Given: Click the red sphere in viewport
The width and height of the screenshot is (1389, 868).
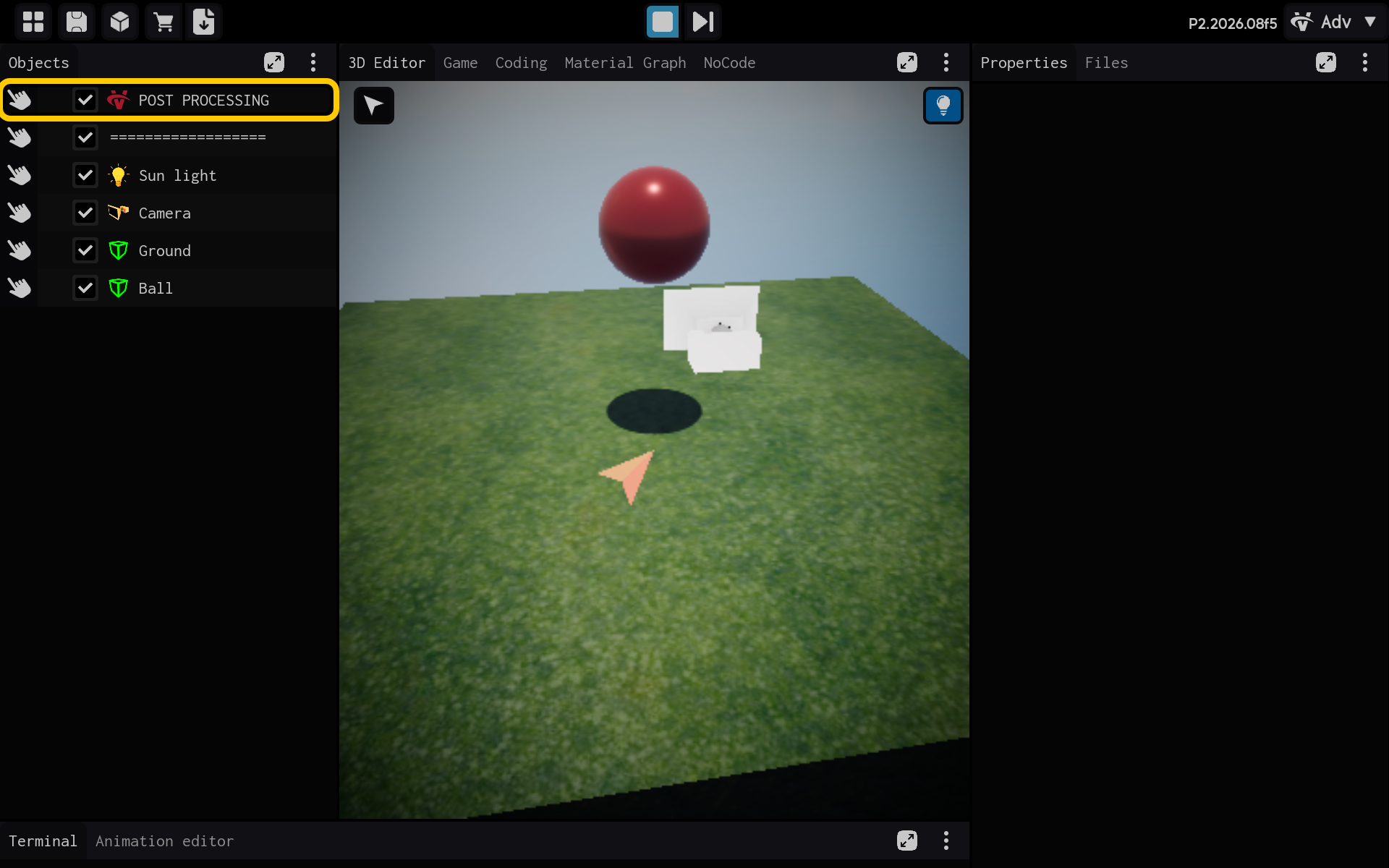Looking at the screenshot, I should tap(654, 225).
